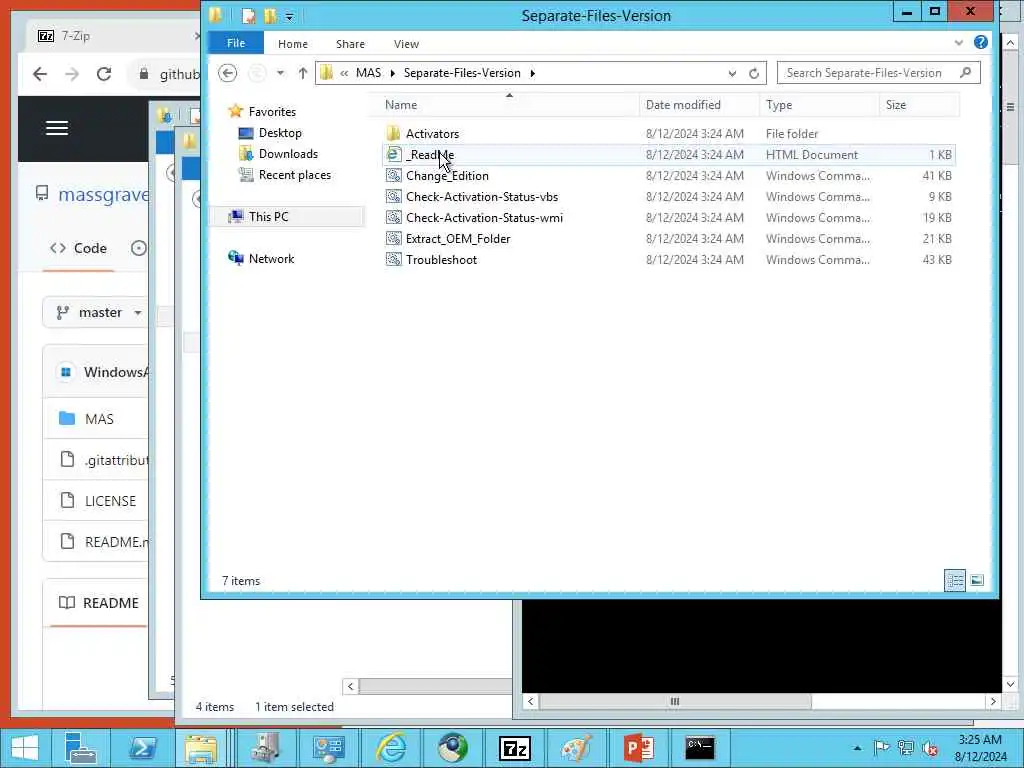Click New folder quick access icon
The width and height of the screenshot is (1024, 768).
[270, 16]
